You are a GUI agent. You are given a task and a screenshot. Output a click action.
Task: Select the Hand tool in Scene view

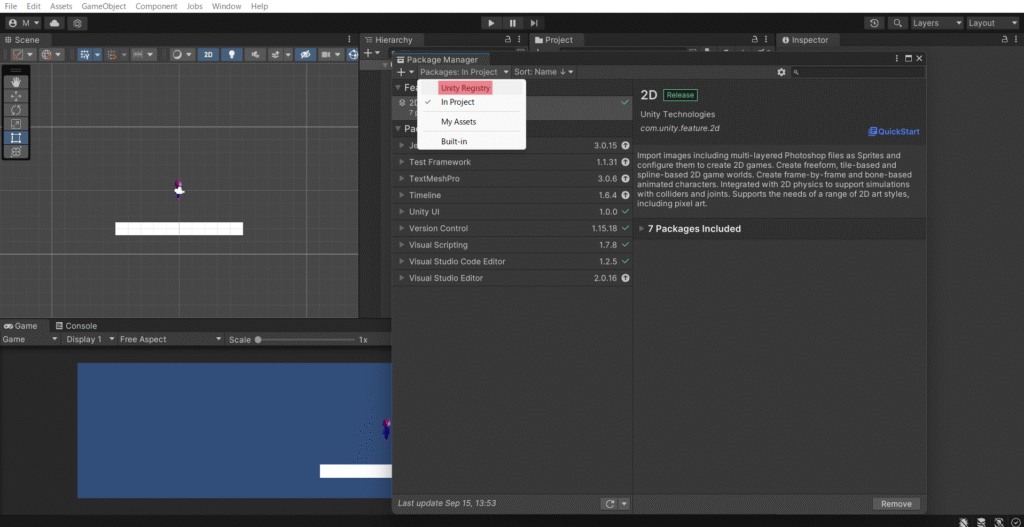(x=17, y=81)
